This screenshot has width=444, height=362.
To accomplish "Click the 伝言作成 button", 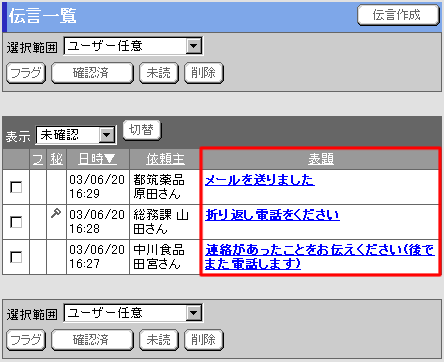I will pos(398,15).
